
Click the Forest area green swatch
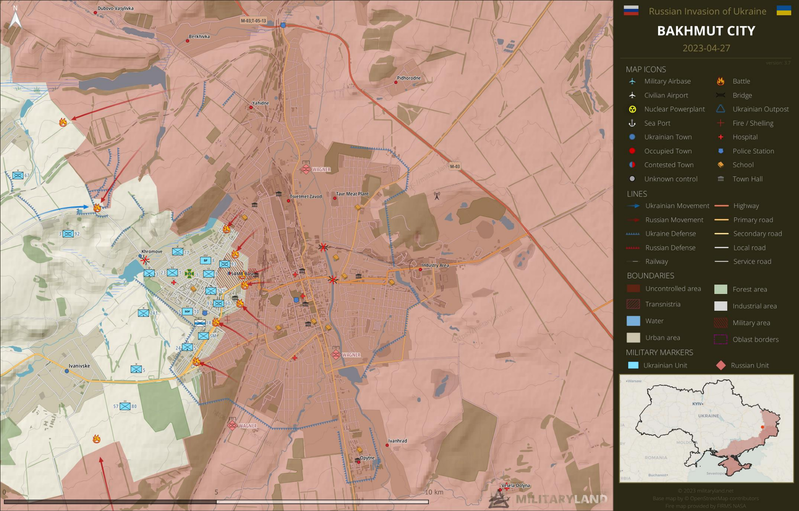(x=721, y=289)
